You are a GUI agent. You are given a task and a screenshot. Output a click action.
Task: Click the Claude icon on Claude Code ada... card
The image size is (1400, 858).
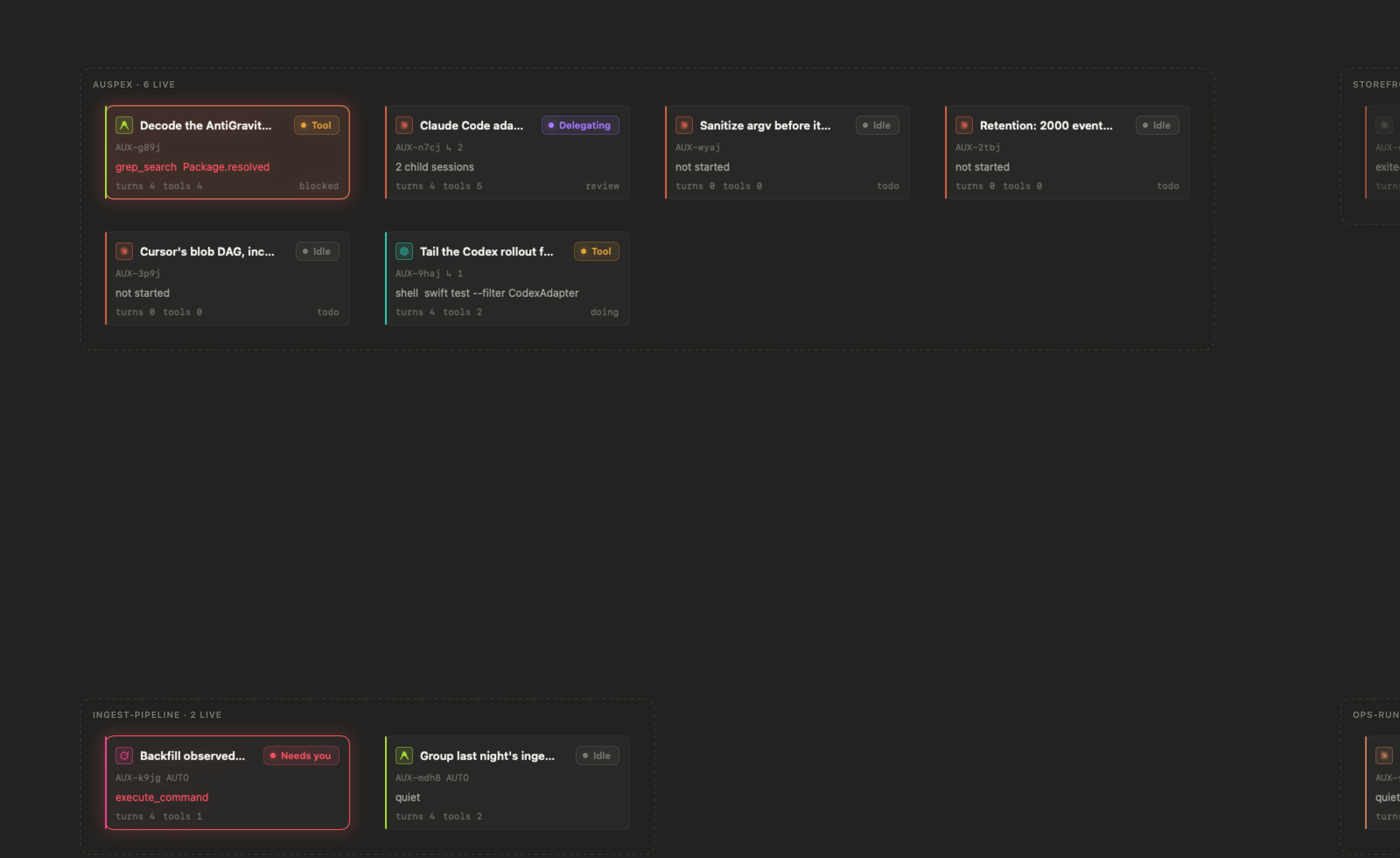[x=404, y=125]
